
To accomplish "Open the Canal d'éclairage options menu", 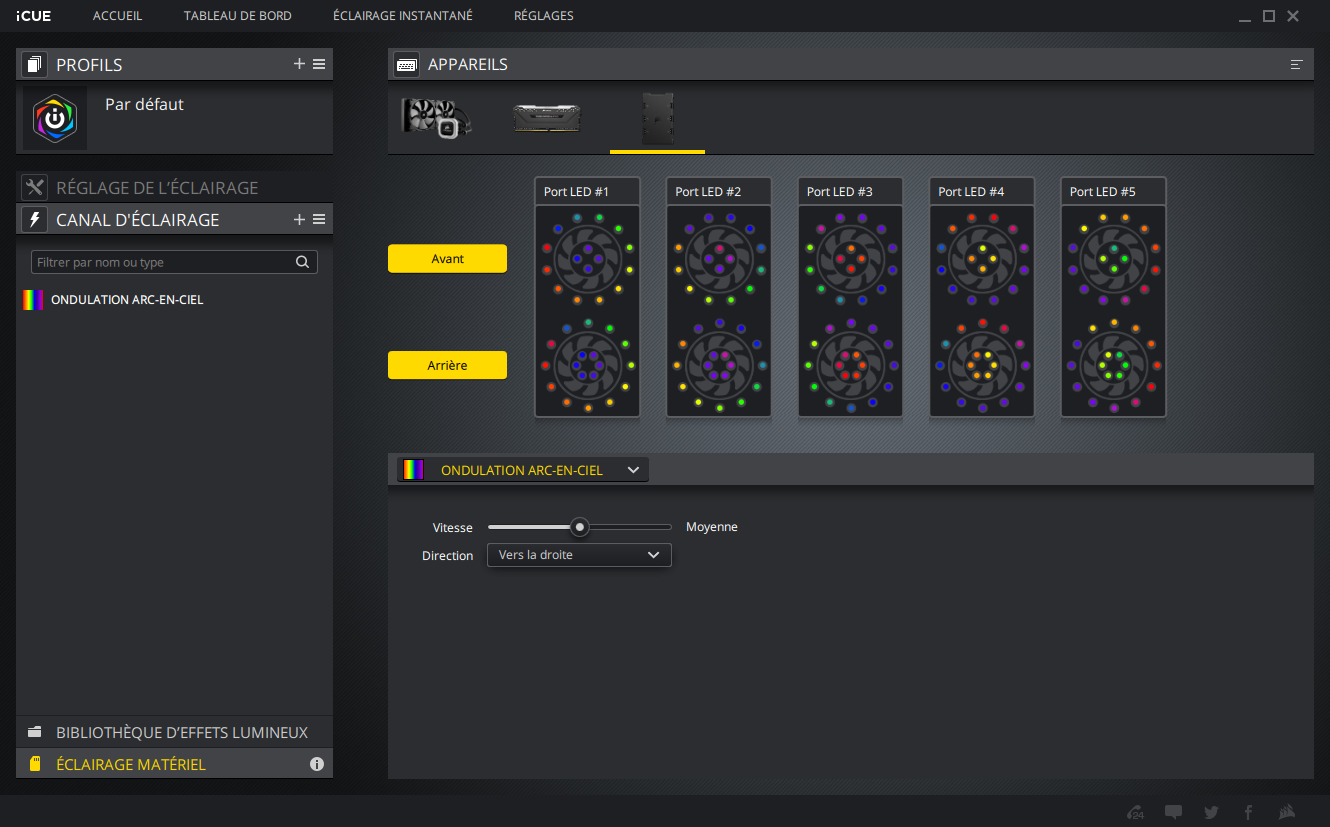I will pyautogui.click(x=319, y=219).
